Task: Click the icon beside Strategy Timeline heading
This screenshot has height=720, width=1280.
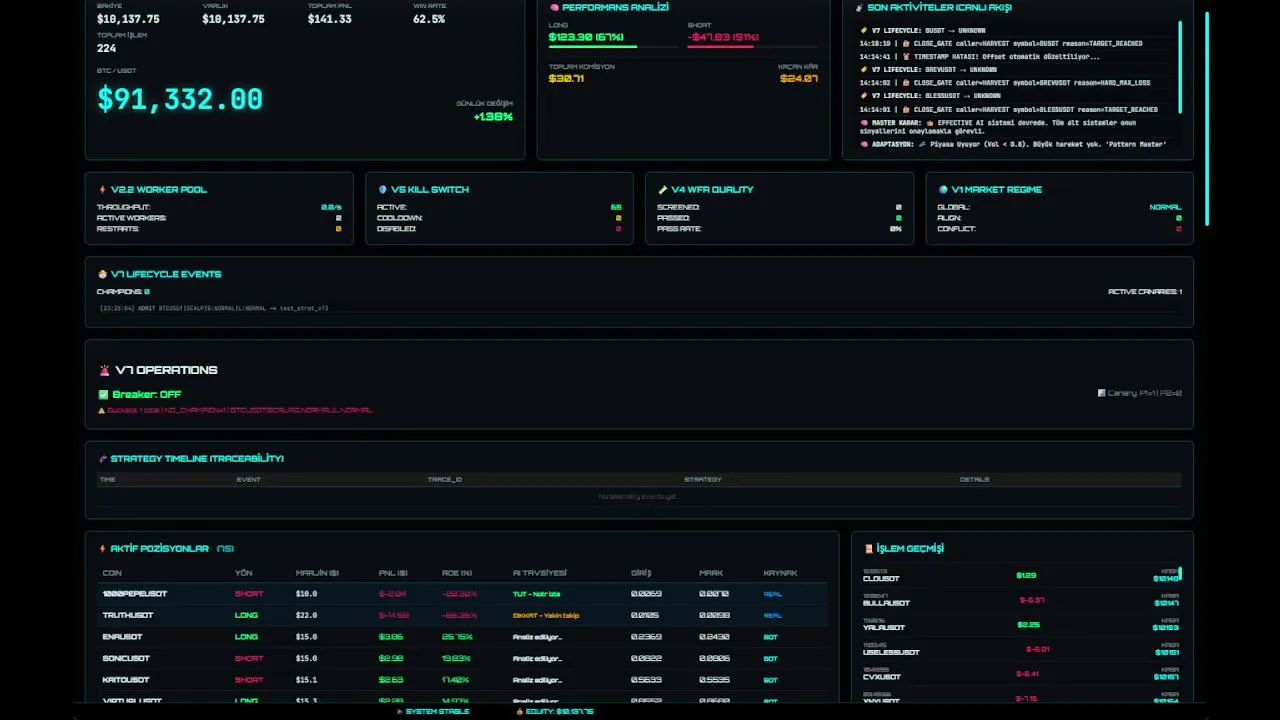Action: coord(102,459)
